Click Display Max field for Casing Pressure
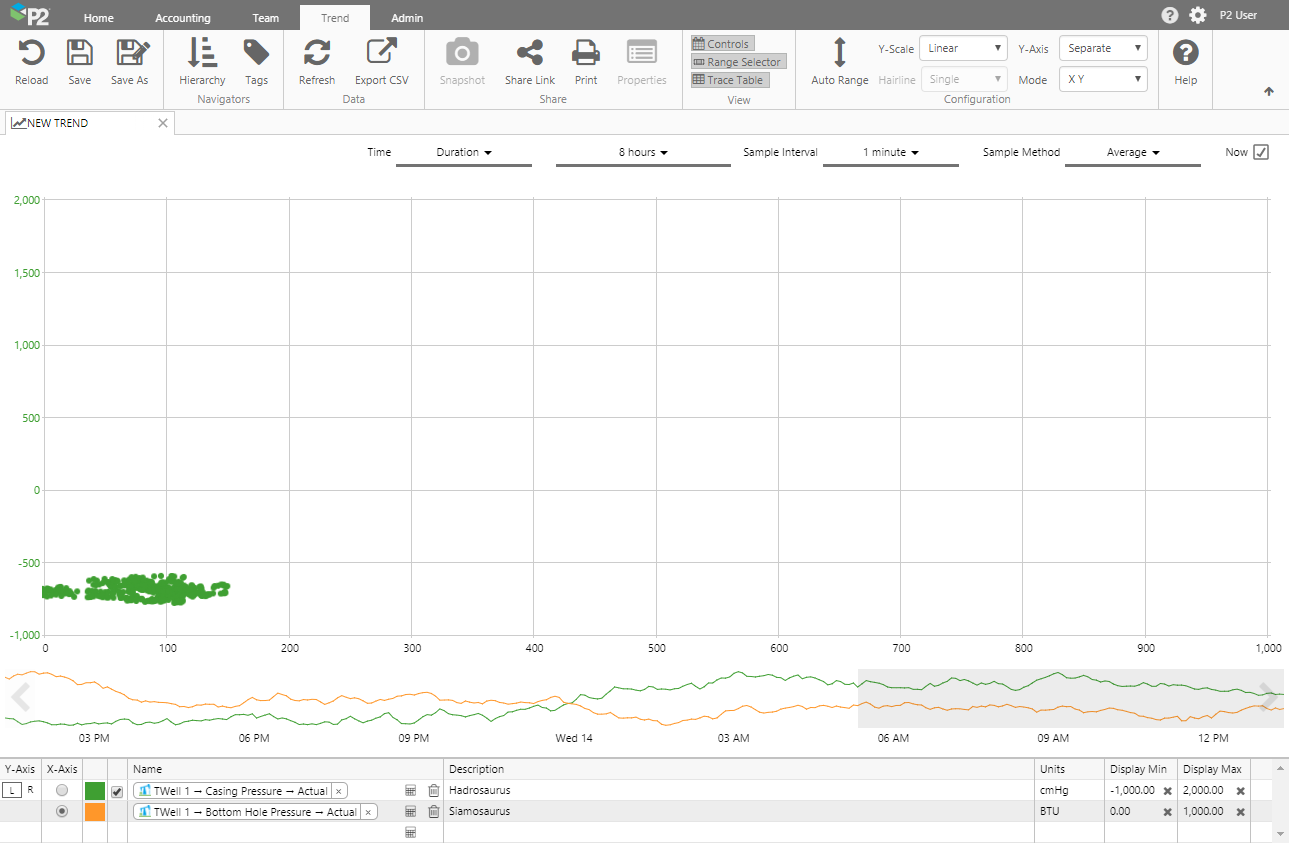Screen dimensions: 1289x843 tap(1204, 791)
